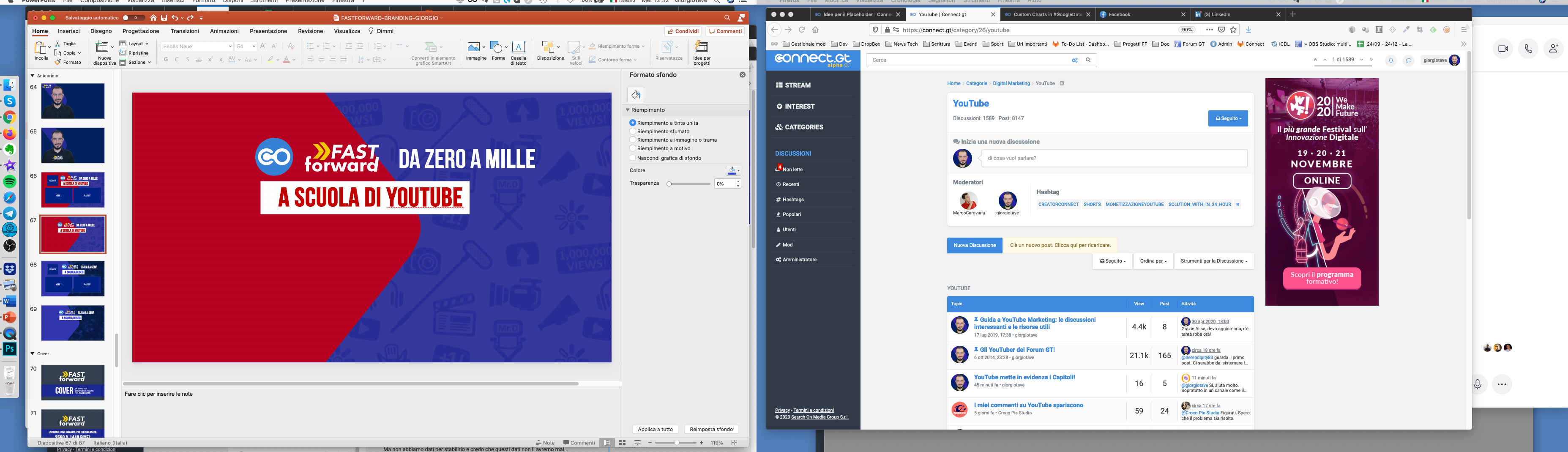The width and height of the screenshot is (1568, 452).
Task: Open the Sezione dropdown
Action: pyautogui.click(x=135, y=62)
